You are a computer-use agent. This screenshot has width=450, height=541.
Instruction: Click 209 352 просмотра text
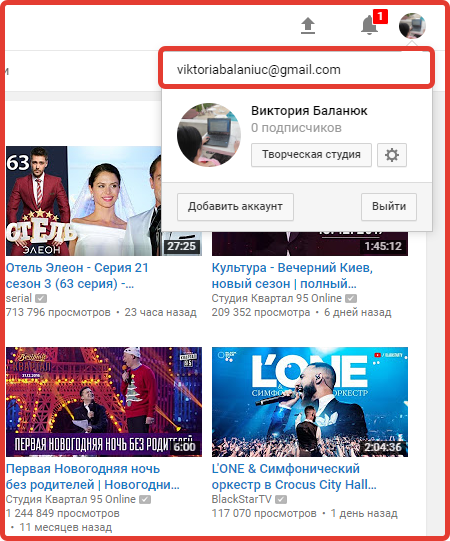point(261,312)
